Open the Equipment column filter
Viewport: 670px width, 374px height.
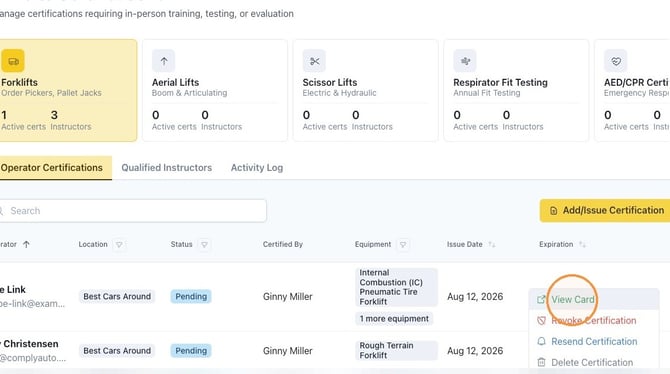[403, 244]
